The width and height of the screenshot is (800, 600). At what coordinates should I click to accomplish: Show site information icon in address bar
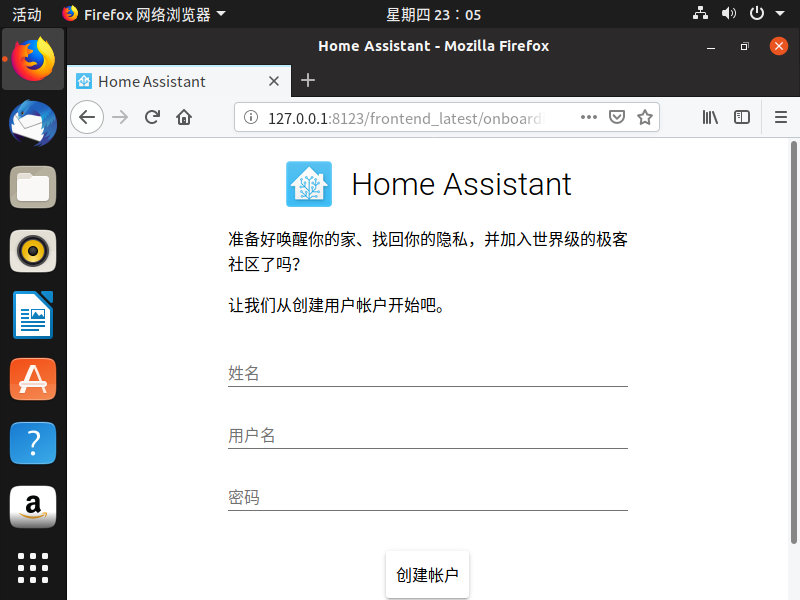pos(251,118)
